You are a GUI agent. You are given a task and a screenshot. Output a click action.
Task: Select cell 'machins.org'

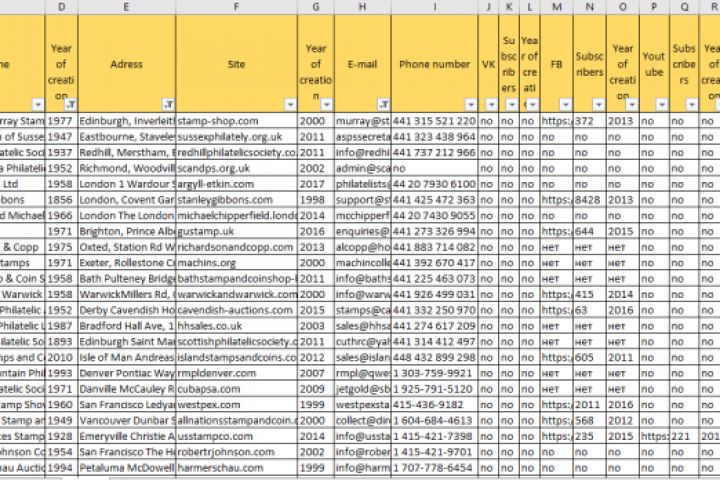coord(236,263)
